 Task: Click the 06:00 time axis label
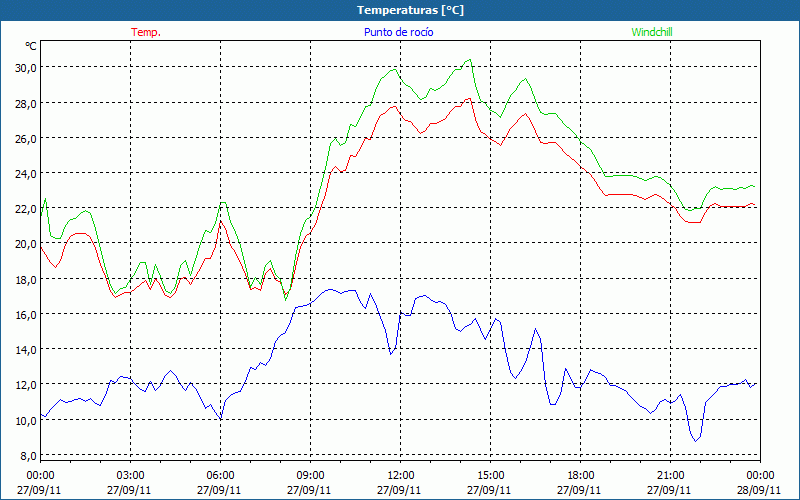221,475
